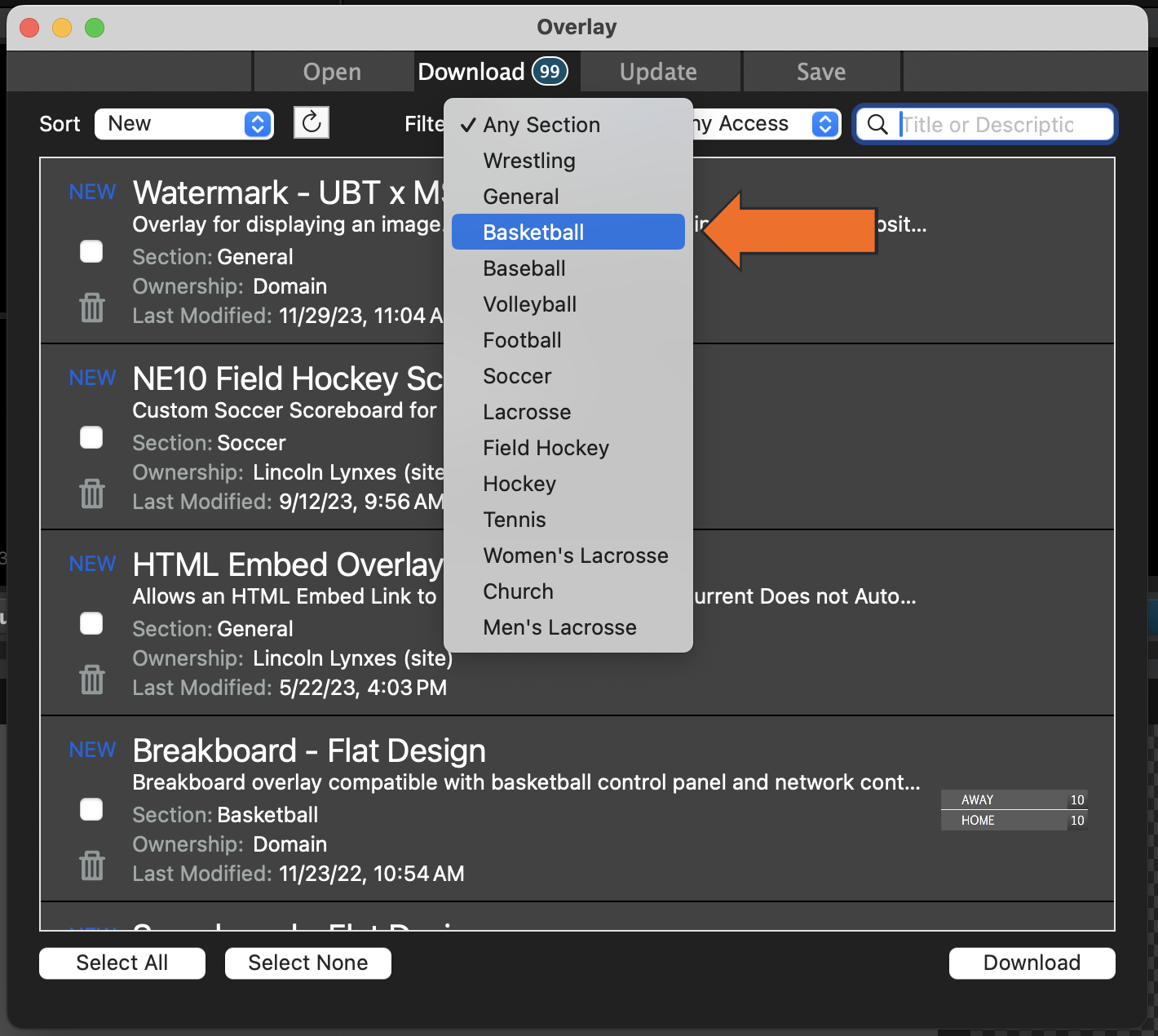
Task: Click trash icon for NE10 Field Hockey
Action: pos(92,494)
